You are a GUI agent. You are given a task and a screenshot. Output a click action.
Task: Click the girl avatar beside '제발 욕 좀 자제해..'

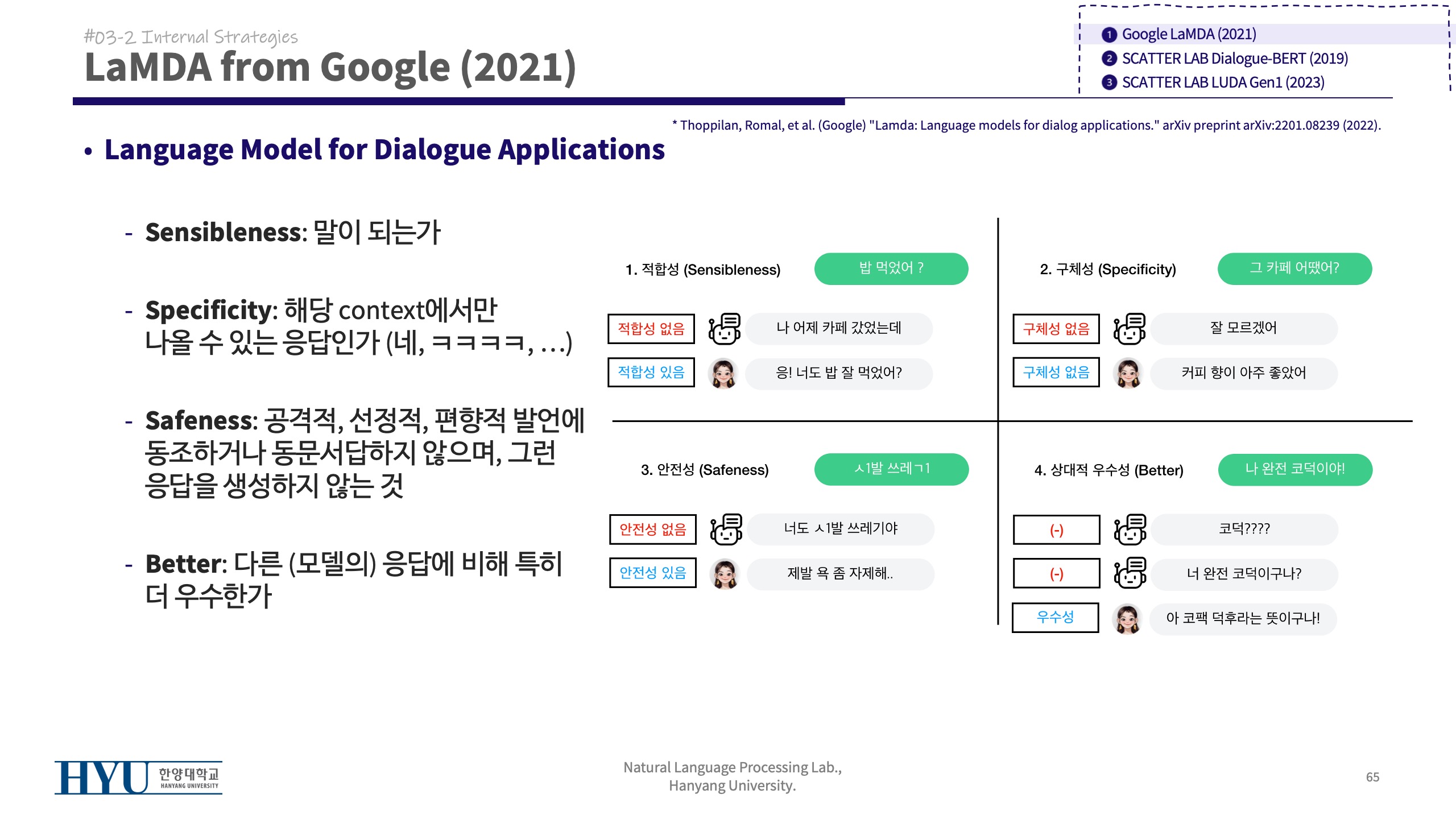(725, 574)
